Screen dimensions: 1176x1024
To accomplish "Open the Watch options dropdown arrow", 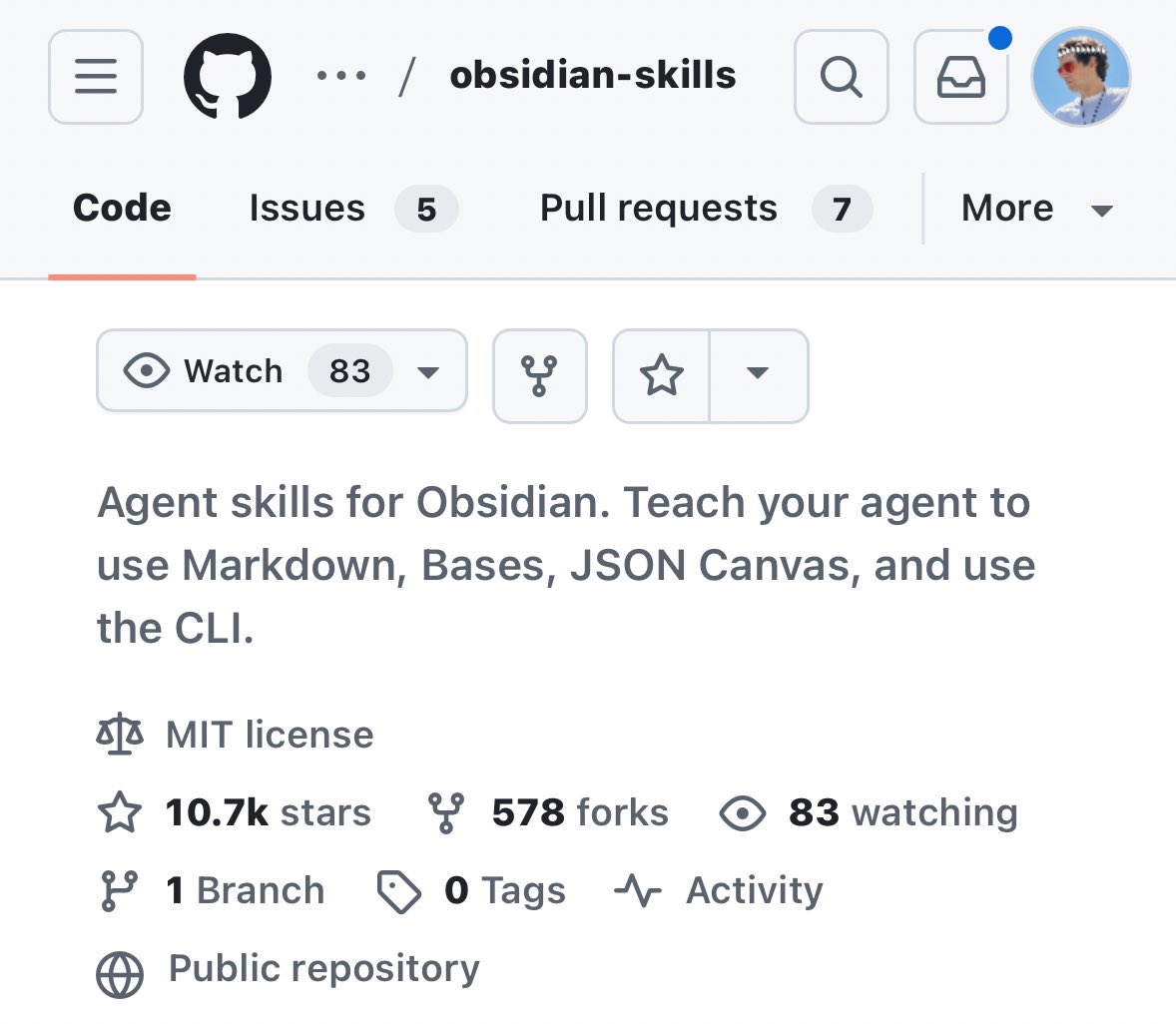I will [429, 372].
